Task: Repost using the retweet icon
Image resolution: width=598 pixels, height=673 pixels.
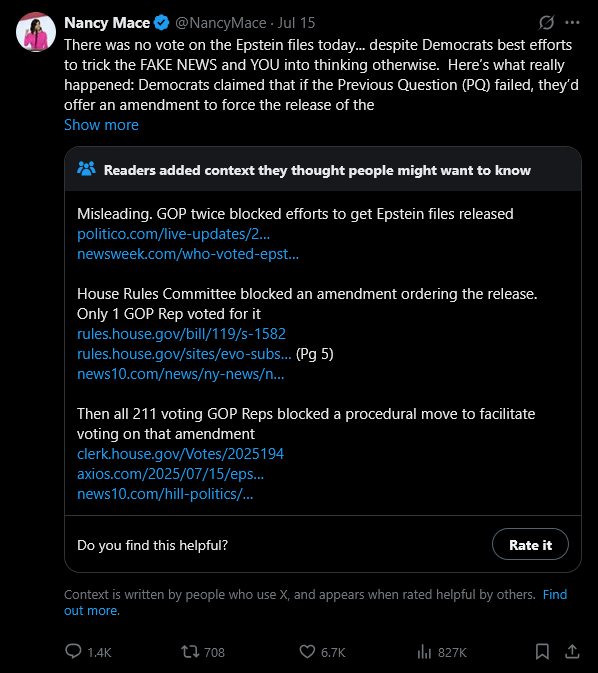Action: (190, 652)
